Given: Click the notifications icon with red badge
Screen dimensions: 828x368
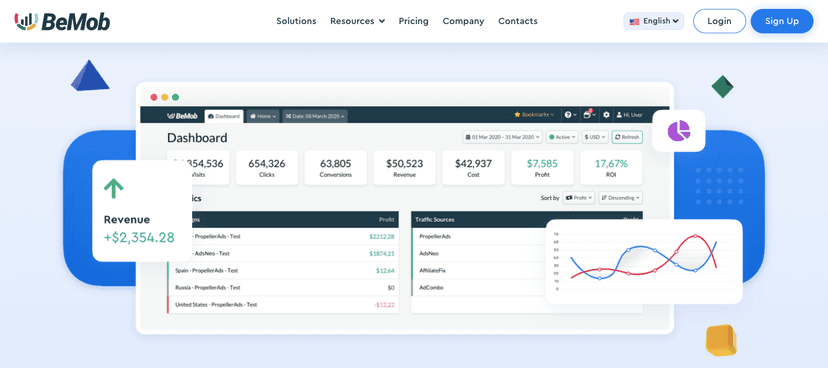Looking at the screenshot, I should coord(587,115).
